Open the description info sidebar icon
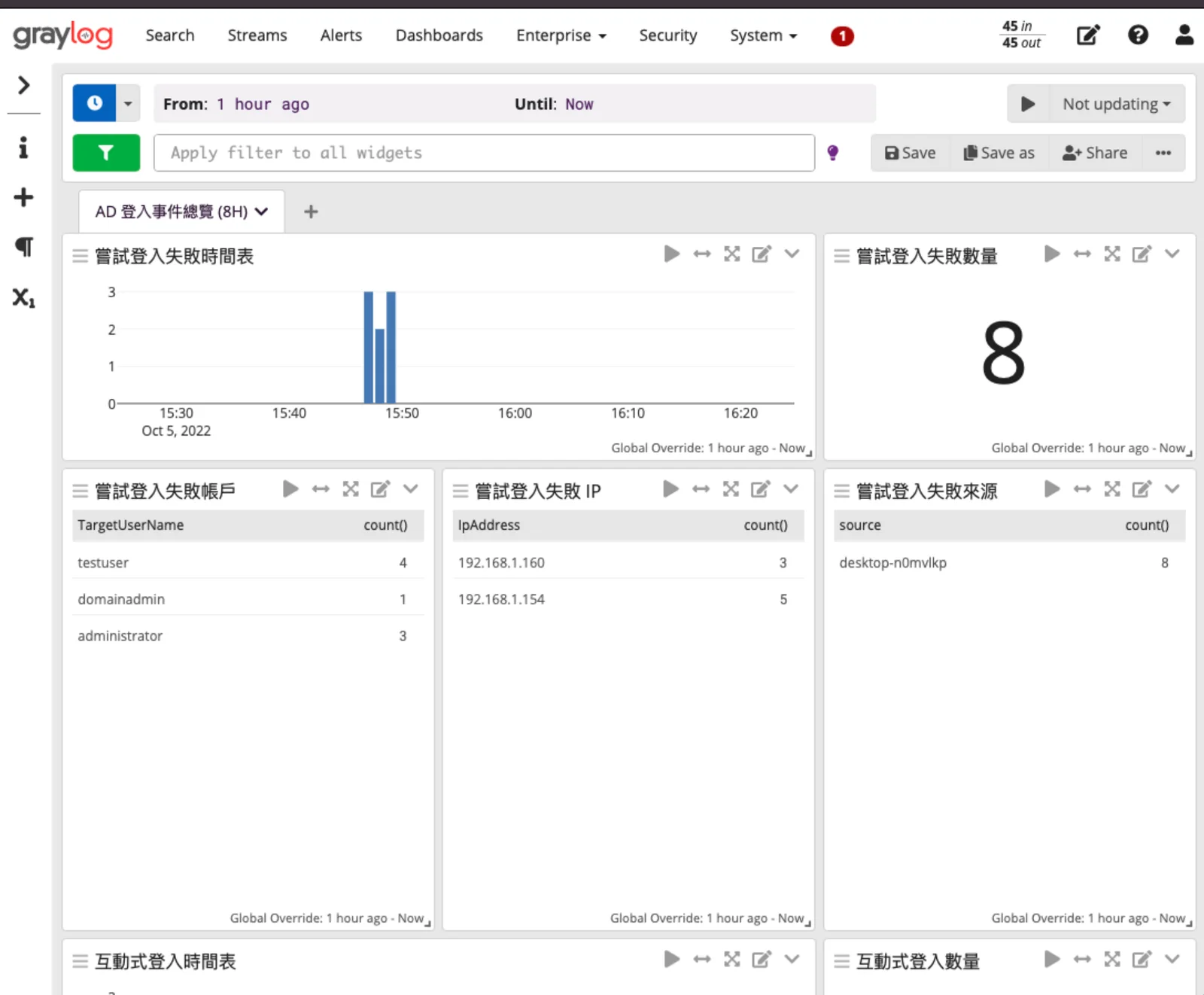Viewport: 1204px width, 995px height. (23, 148)
